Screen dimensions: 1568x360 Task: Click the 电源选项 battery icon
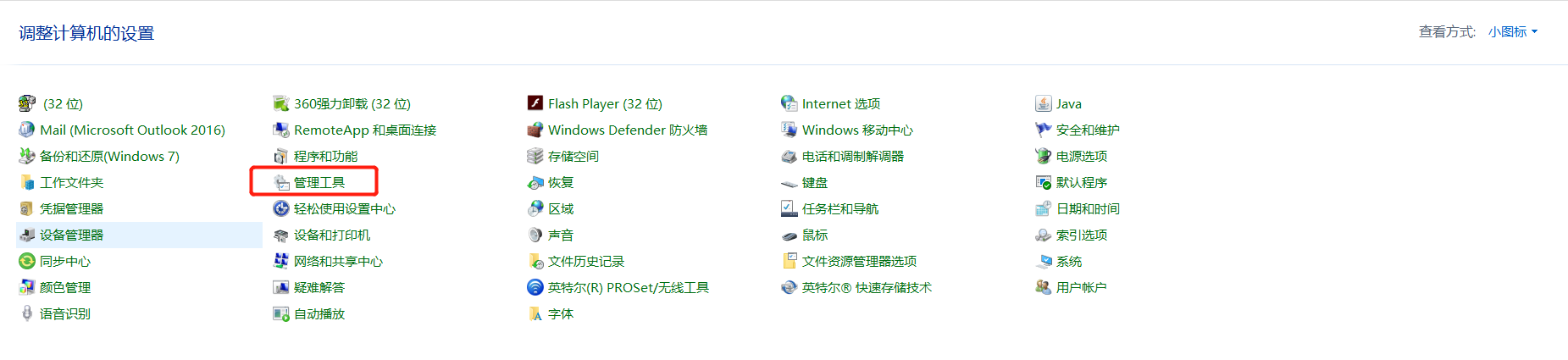(1044, 156)
